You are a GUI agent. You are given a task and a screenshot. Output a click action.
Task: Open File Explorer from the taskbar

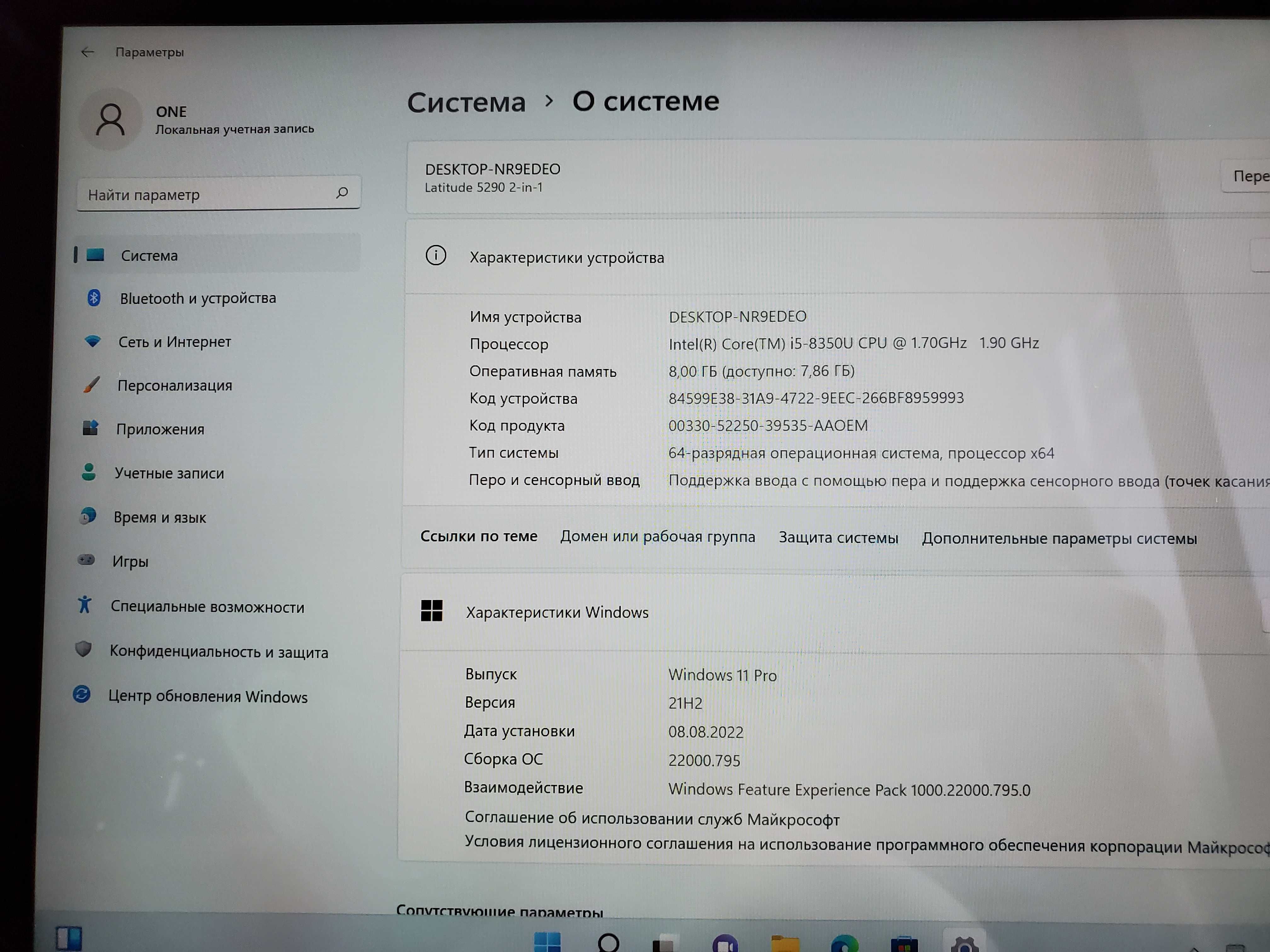786,943
